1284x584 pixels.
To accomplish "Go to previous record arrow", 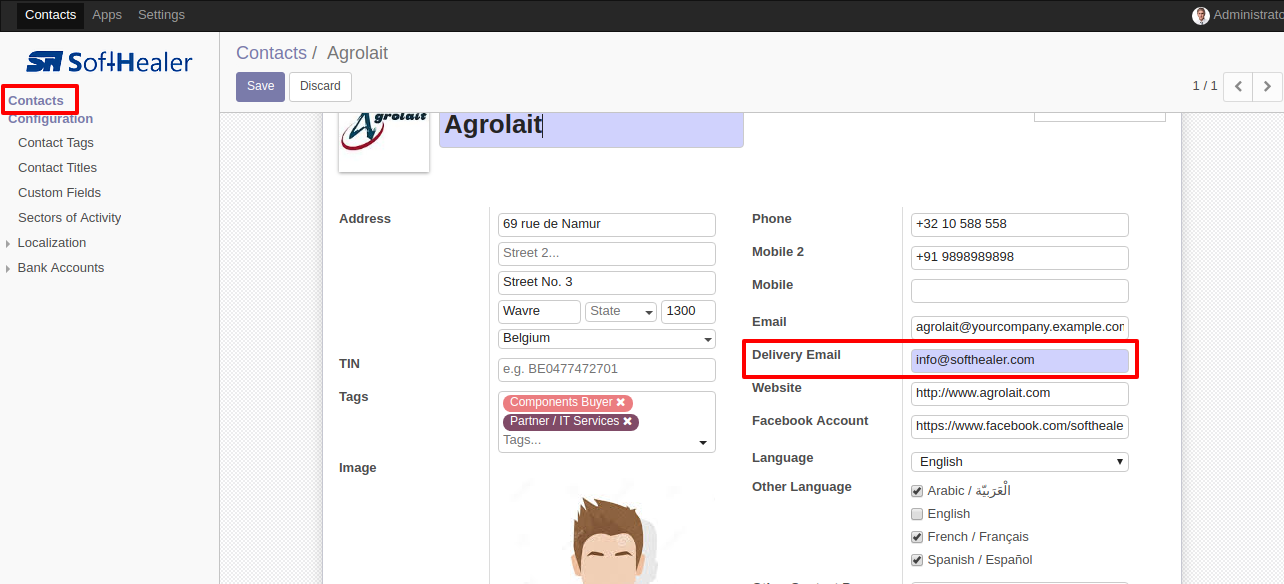I will click(x=1238, y=86).
